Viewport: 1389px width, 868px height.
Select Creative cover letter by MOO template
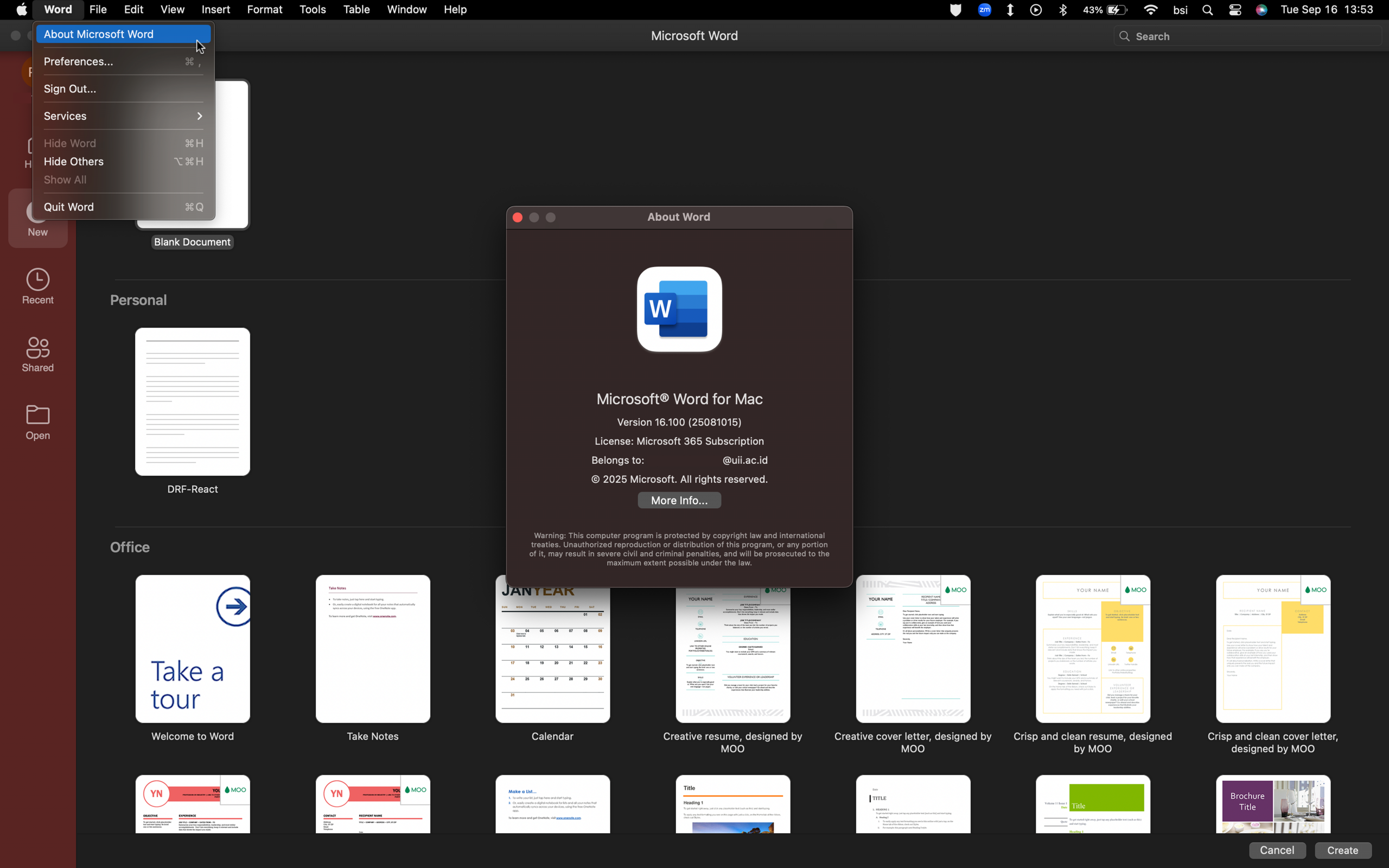913,649
